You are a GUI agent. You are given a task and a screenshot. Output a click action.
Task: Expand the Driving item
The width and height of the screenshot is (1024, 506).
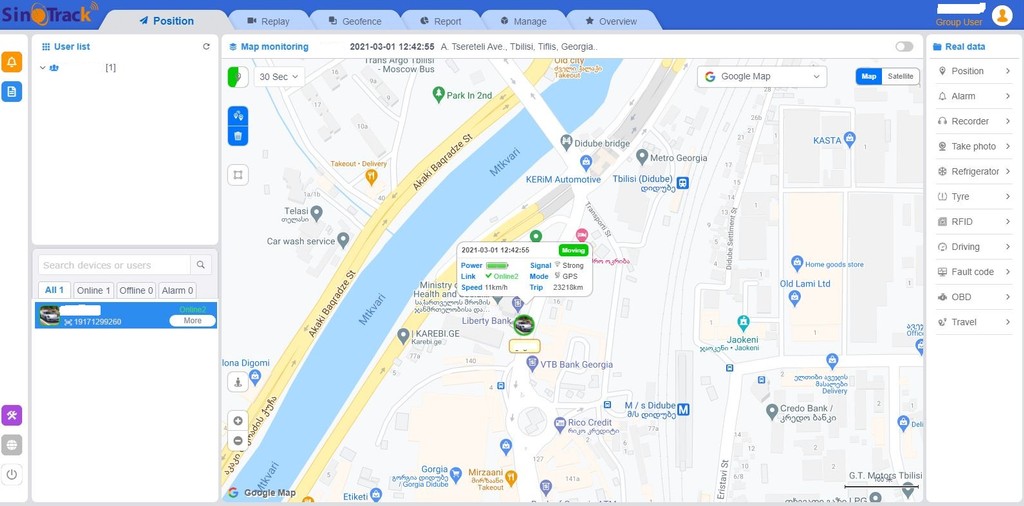pos(974,247)
